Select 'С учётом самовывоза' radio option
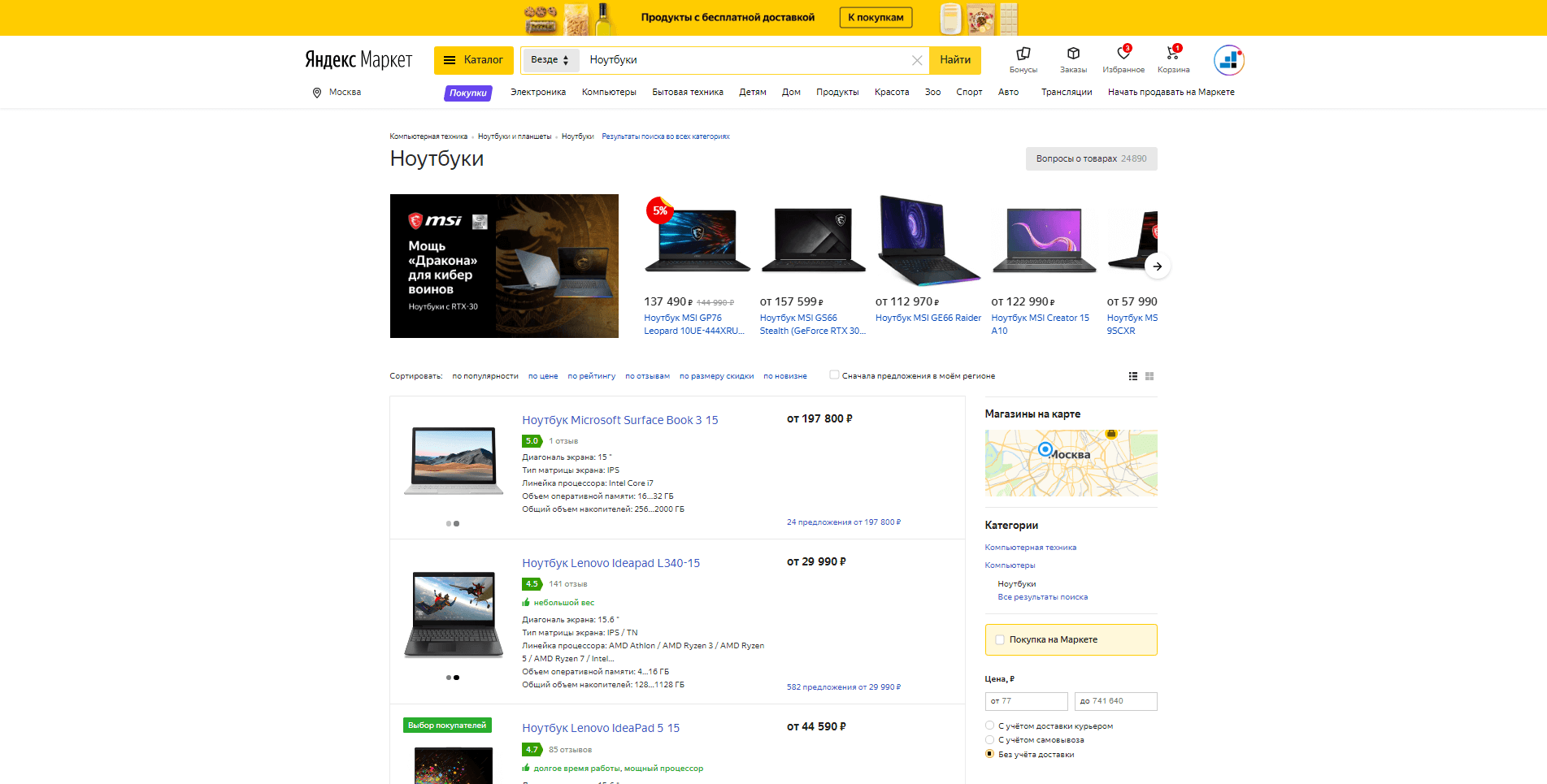Viewport: 1547px width, 784px height. click(989, 740)
